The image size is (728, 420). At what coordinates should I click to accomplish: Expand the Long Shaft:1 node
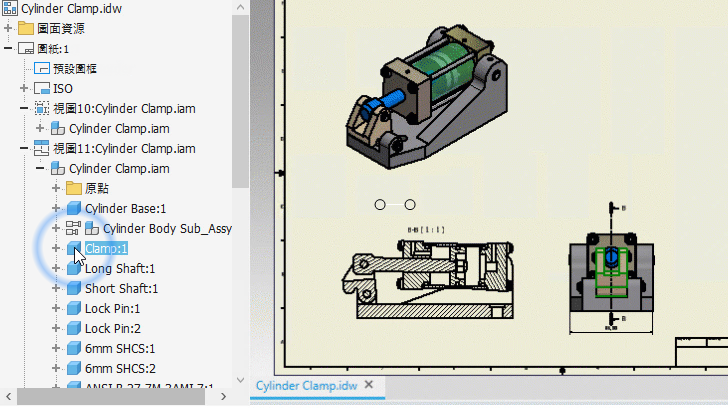click(x=56, y=268)
